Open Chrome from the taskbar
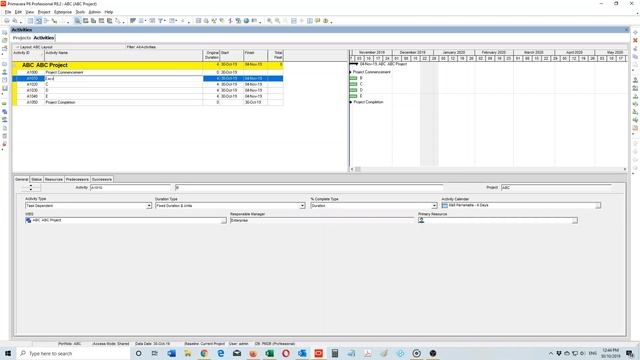This screenshot has width=640, height=360. click(x=204, y=353)
